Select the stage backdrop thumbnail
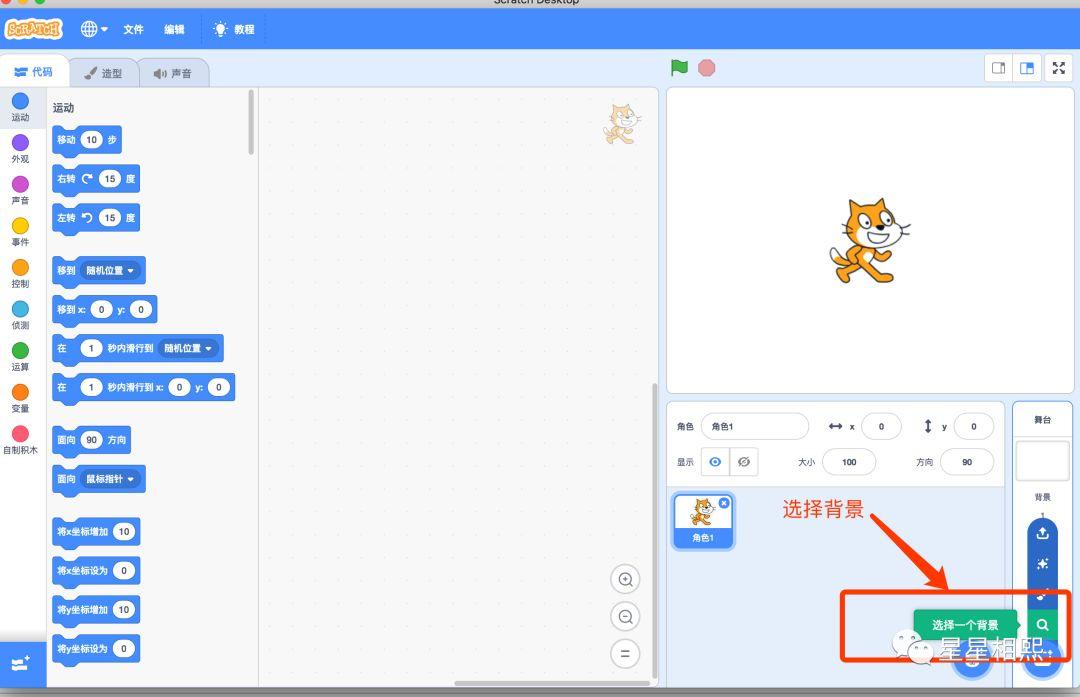Screen dimensions: 1080x697 [x=1042, y=461]
